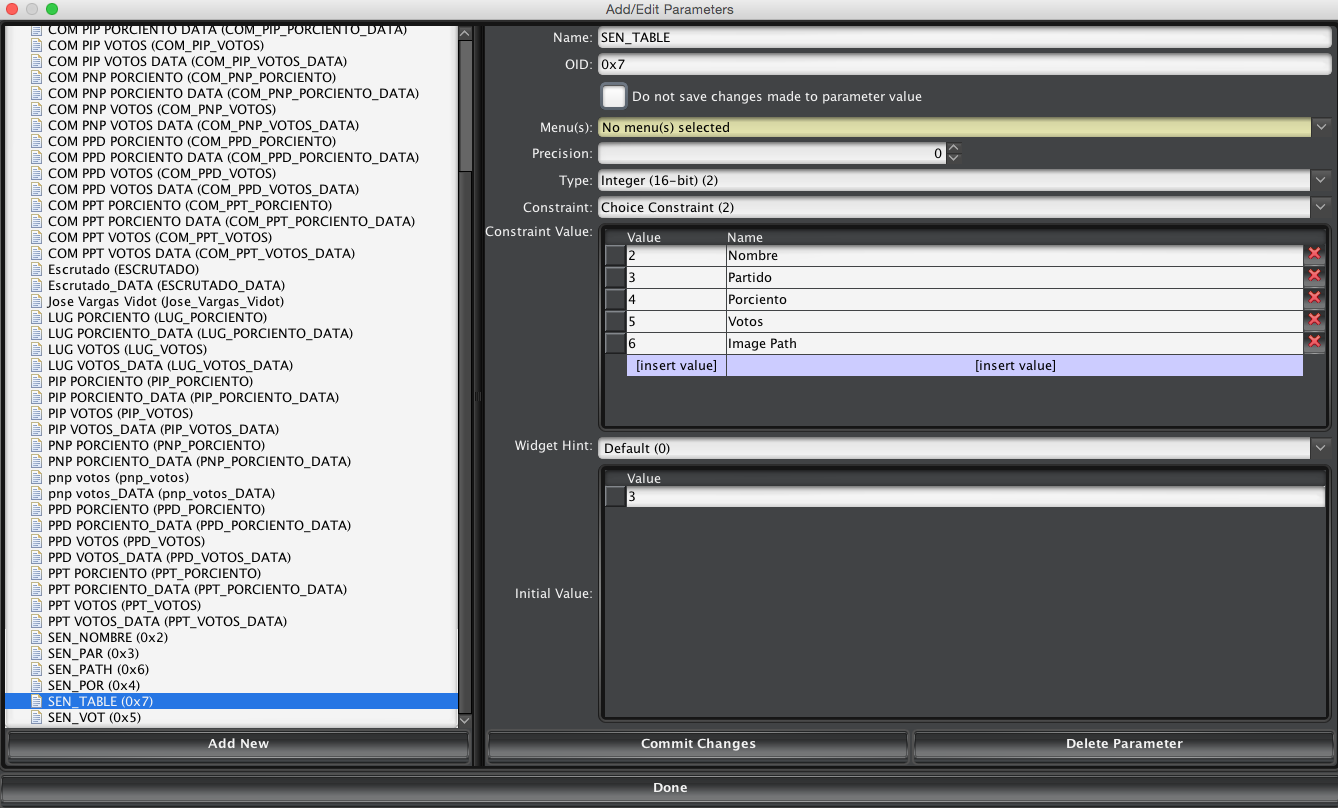Delete the Votos constraint value
The image size is (1338, 808).
(x=1314, y=321)
